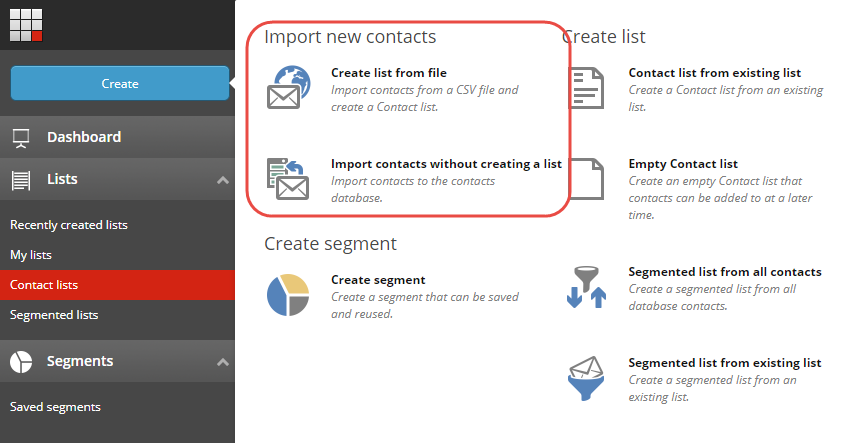Image resolution: width=847 pixels, height=443 pixels.
Task: Open Saved segments
Action: pyautogui.click(x=55, y=407)
